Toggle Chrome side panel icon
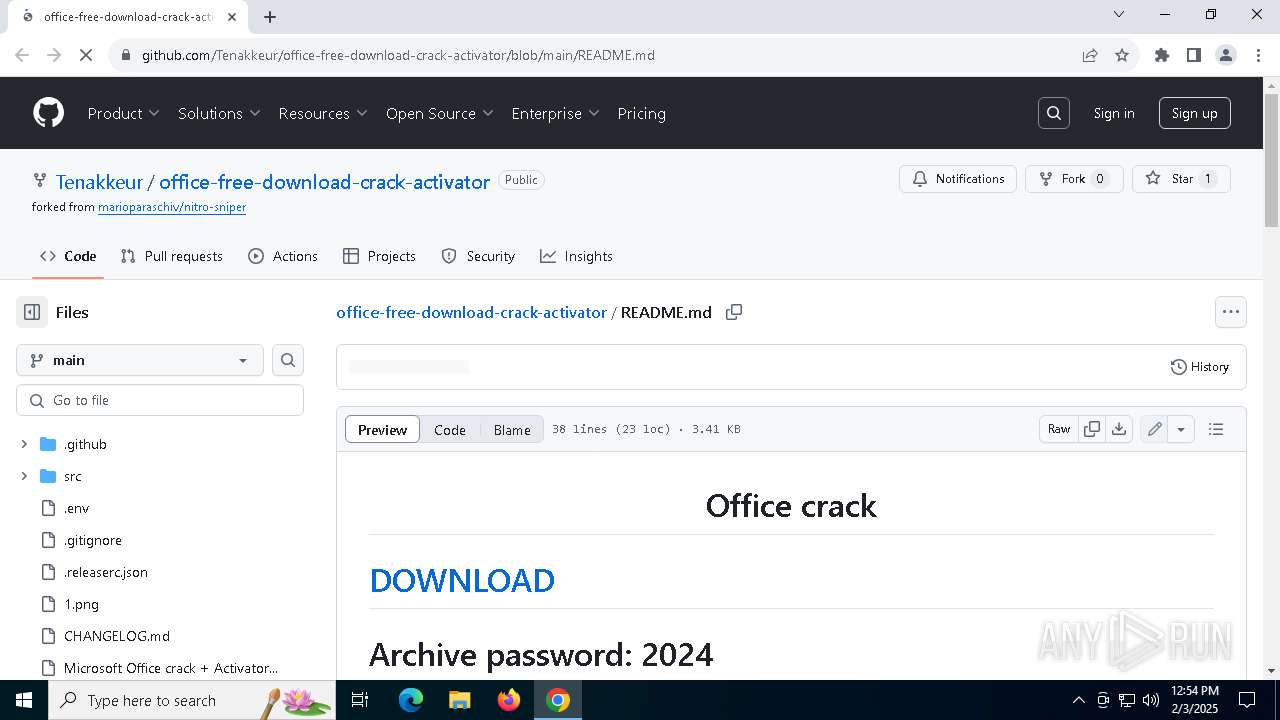 click(x=1194, y=55)
